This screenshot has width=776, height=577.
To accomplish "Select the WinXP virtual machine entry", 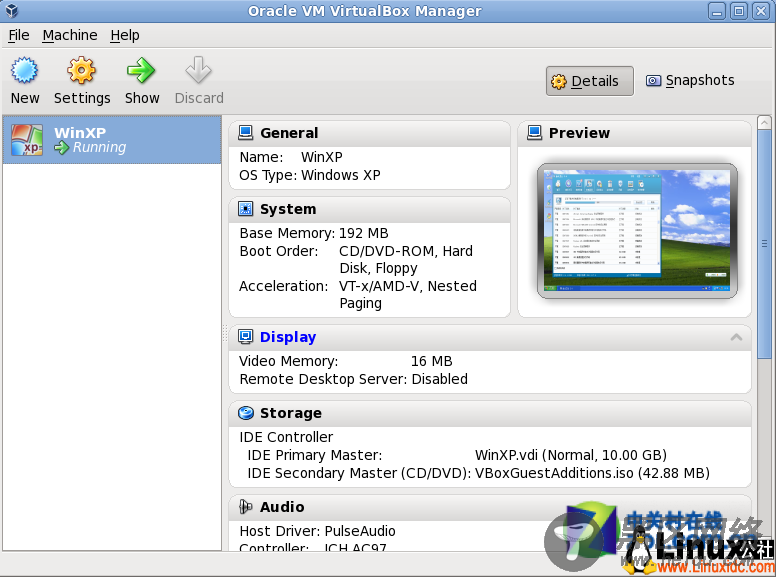I will 112,140.
